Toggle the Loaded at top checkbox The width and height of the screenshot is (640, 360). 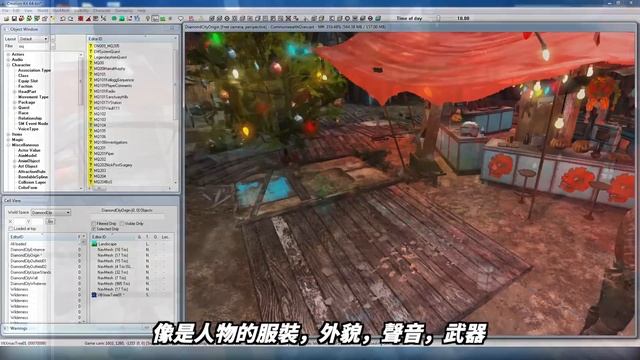(11, 229)
